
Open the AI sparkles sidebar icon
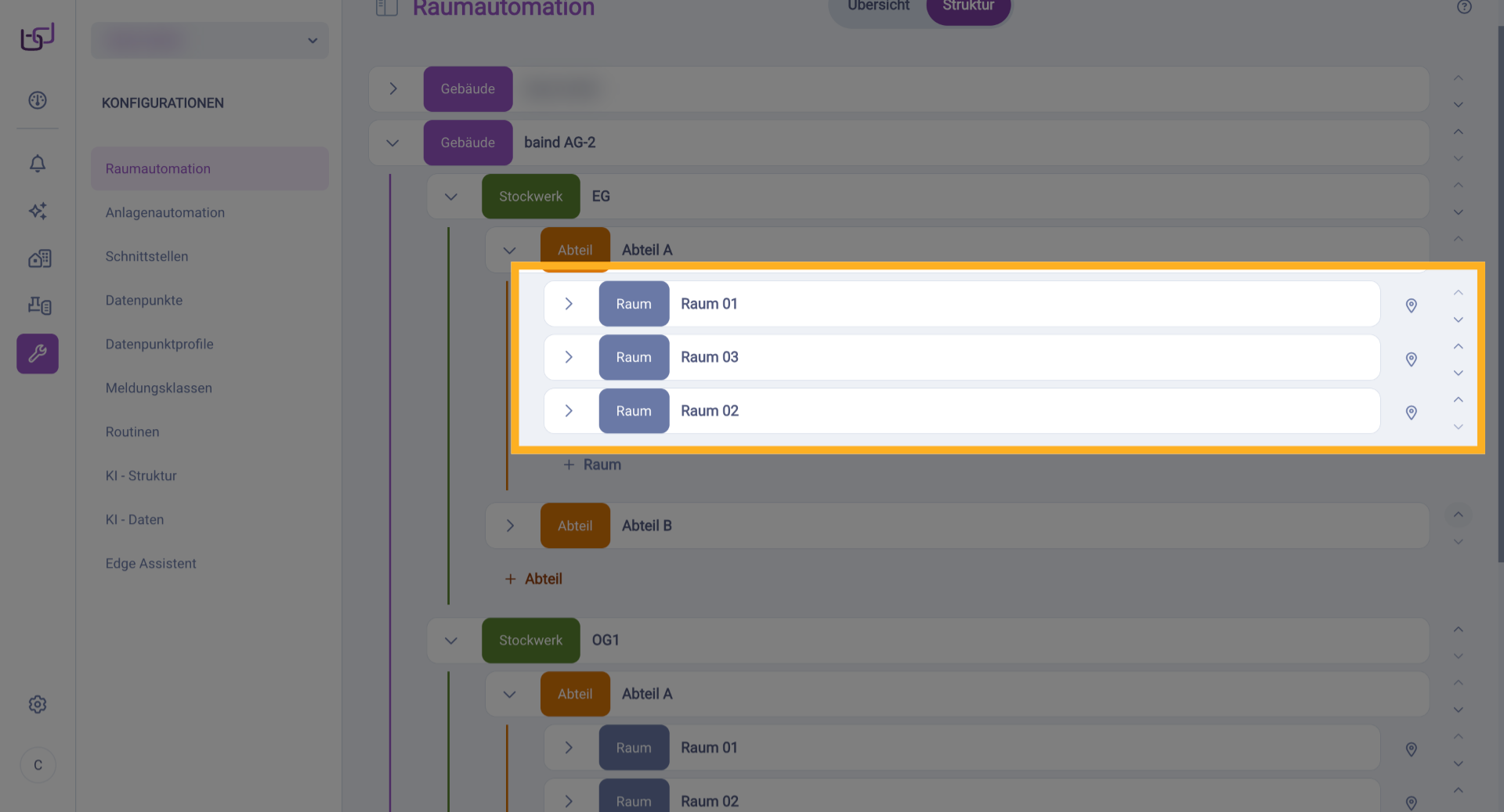[38, 211]
